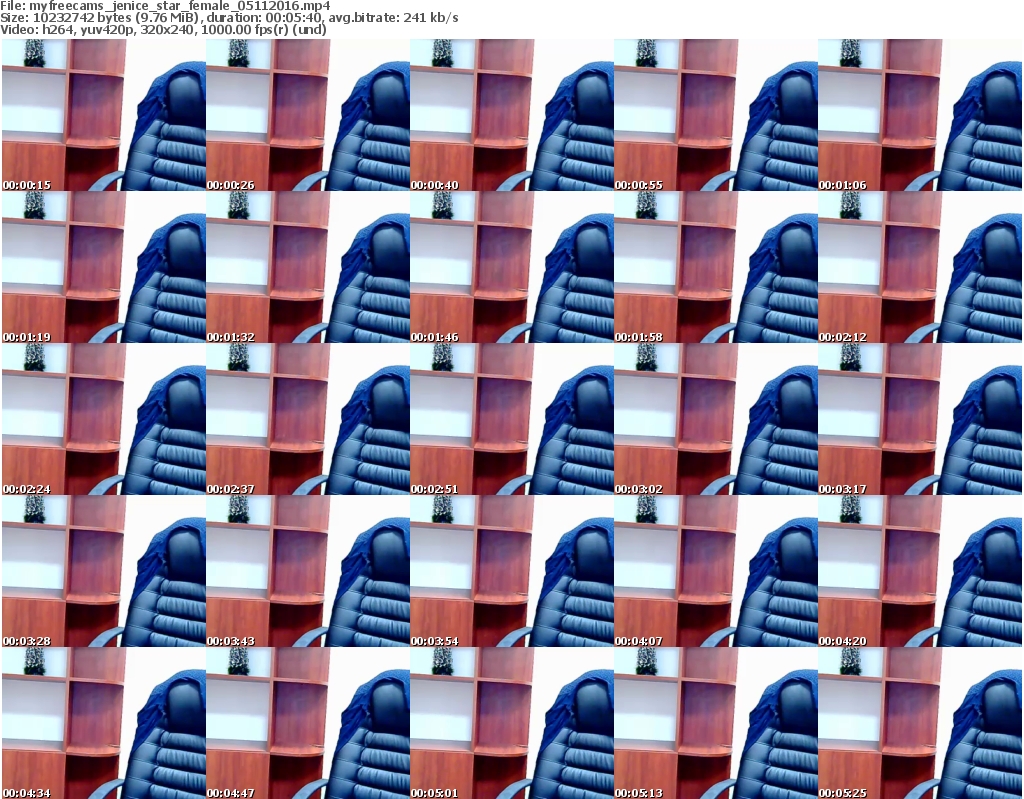Image resolution: width=1024 pixels, height=799 pixels.
Task: Choose the thumbnail stamped 00:04:20
Action: pyautogui.click(x=920, y=572)
